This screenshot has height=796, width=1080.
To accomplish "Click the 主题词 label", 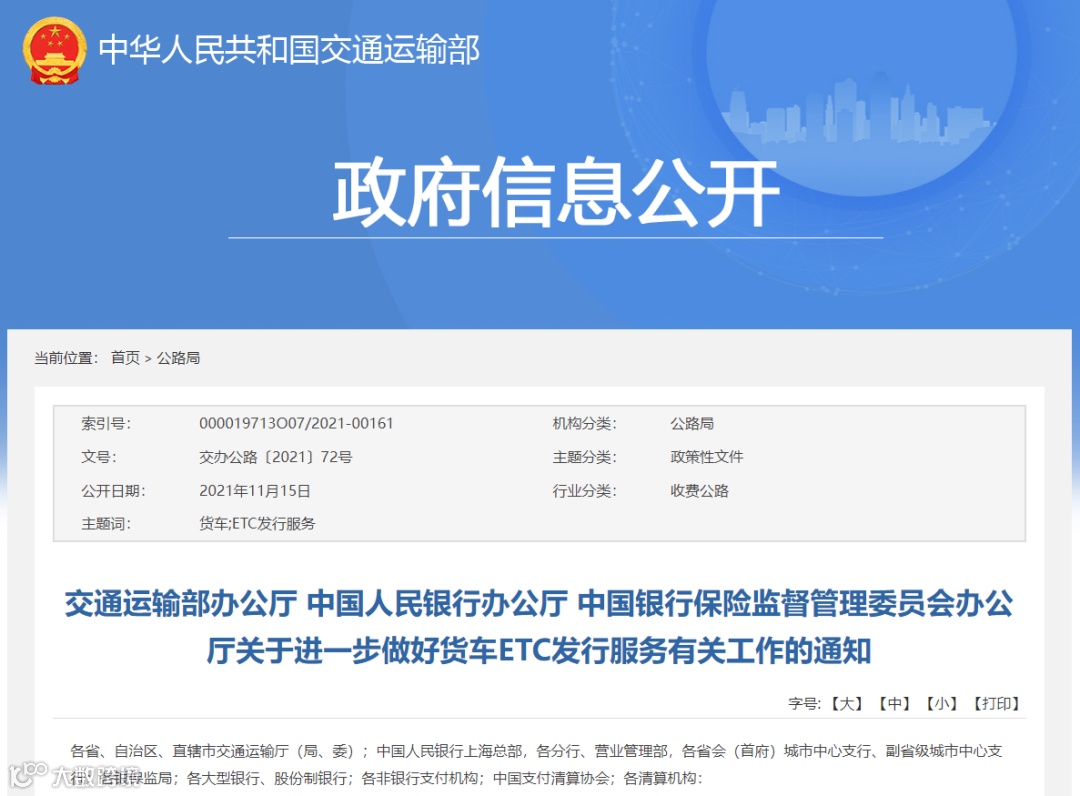I will (x=106, y=524).
